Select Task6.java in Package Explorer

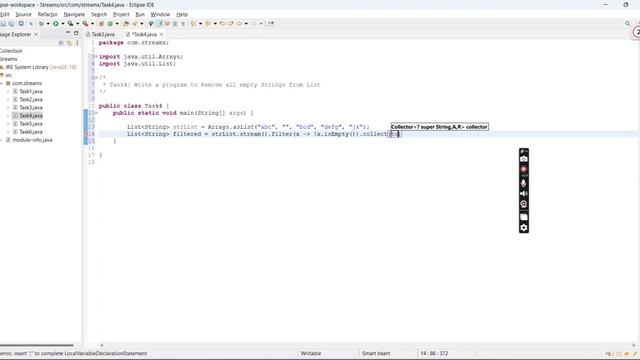31,132
